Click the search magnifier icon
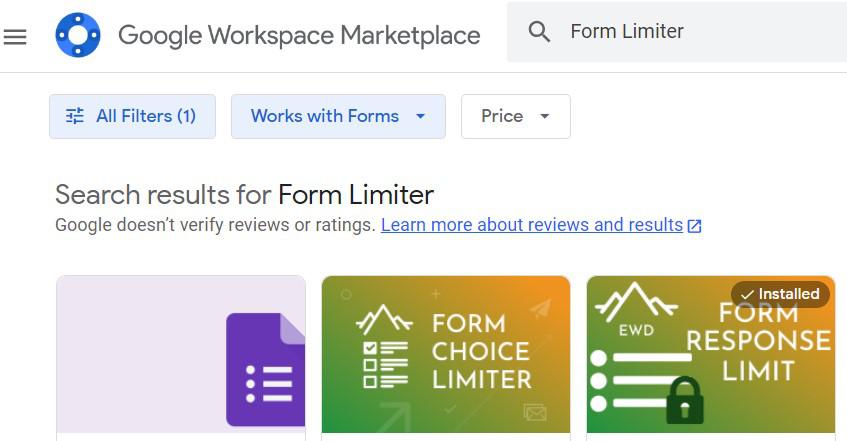 pos(539,32)
